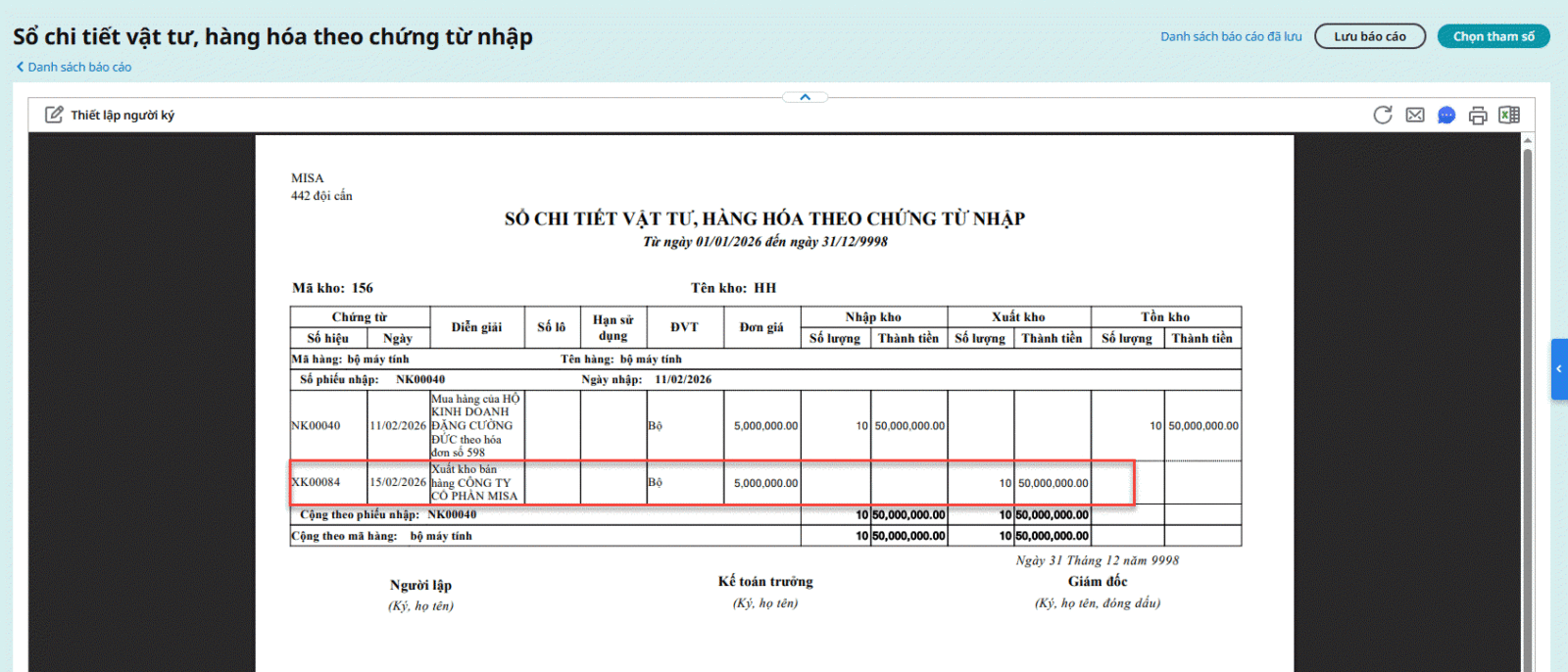The height and width of the screenshot is (672, 1568).
Task: Click the report date range subtitle
Action: 765,242
